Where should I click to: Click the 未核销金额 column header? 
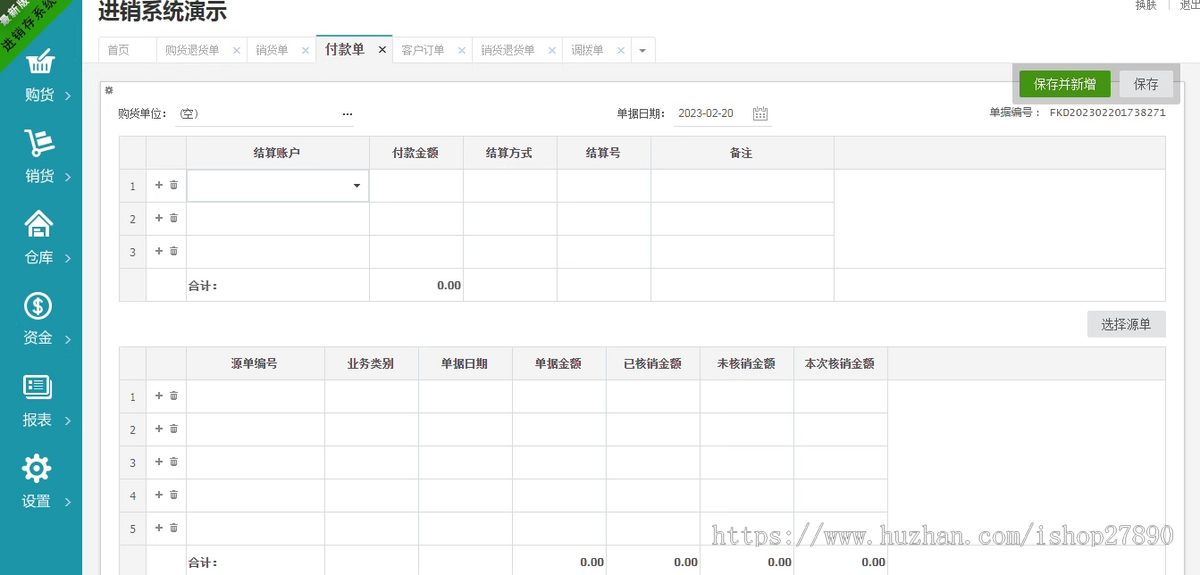coord(747,364)
